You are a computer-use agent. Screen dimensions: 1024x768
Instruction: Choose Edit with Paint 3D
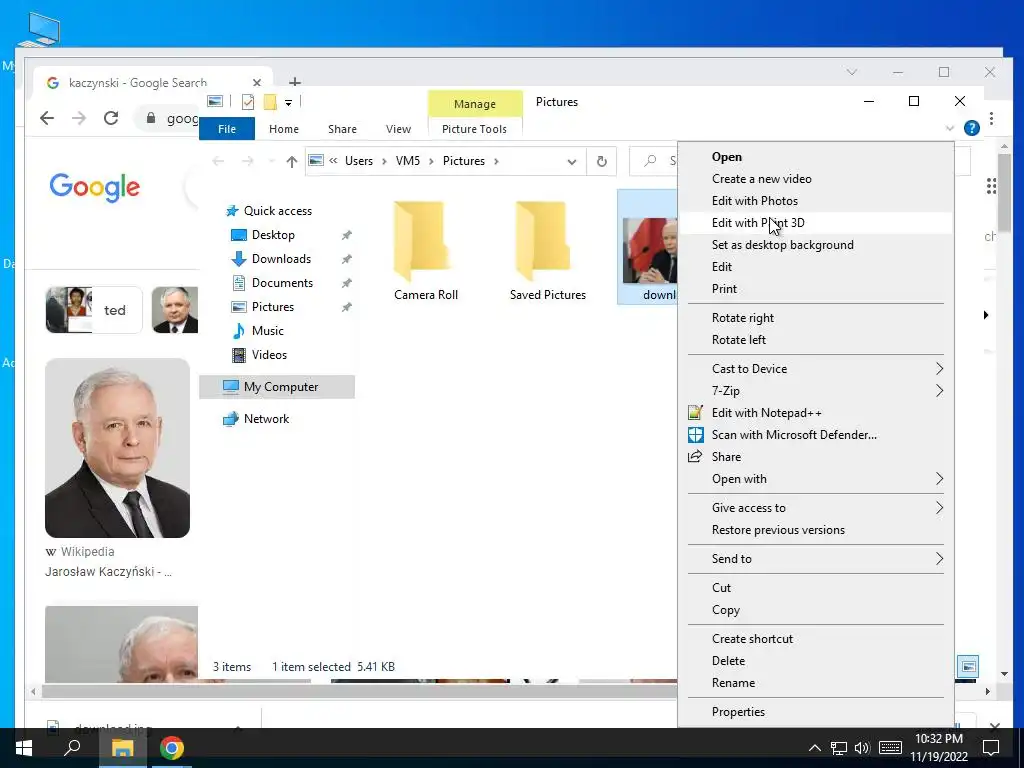point(816,223)
